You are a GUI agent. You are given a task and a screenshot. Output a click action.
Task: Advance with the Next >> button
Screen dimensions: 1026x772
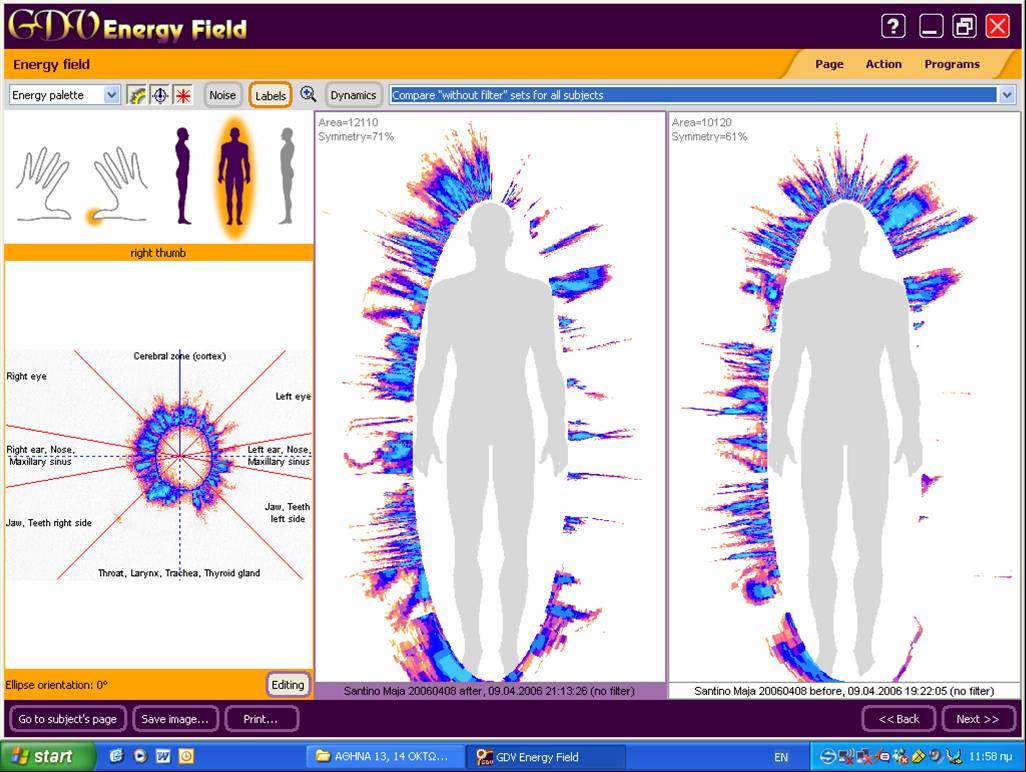coord(977,718)
